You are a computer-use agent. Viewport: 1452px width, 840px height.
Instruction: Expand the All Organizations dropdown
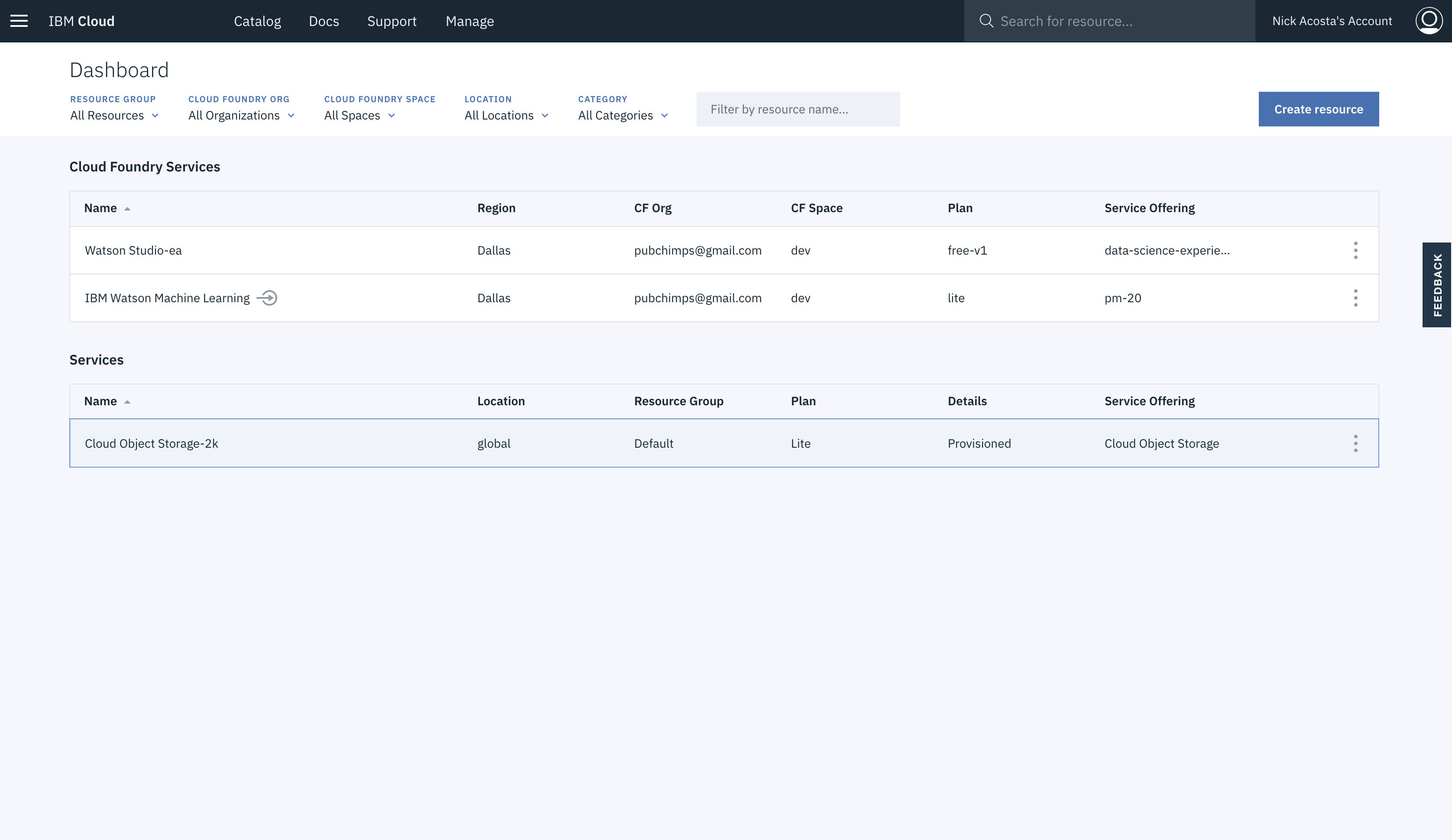coord(241,115)
